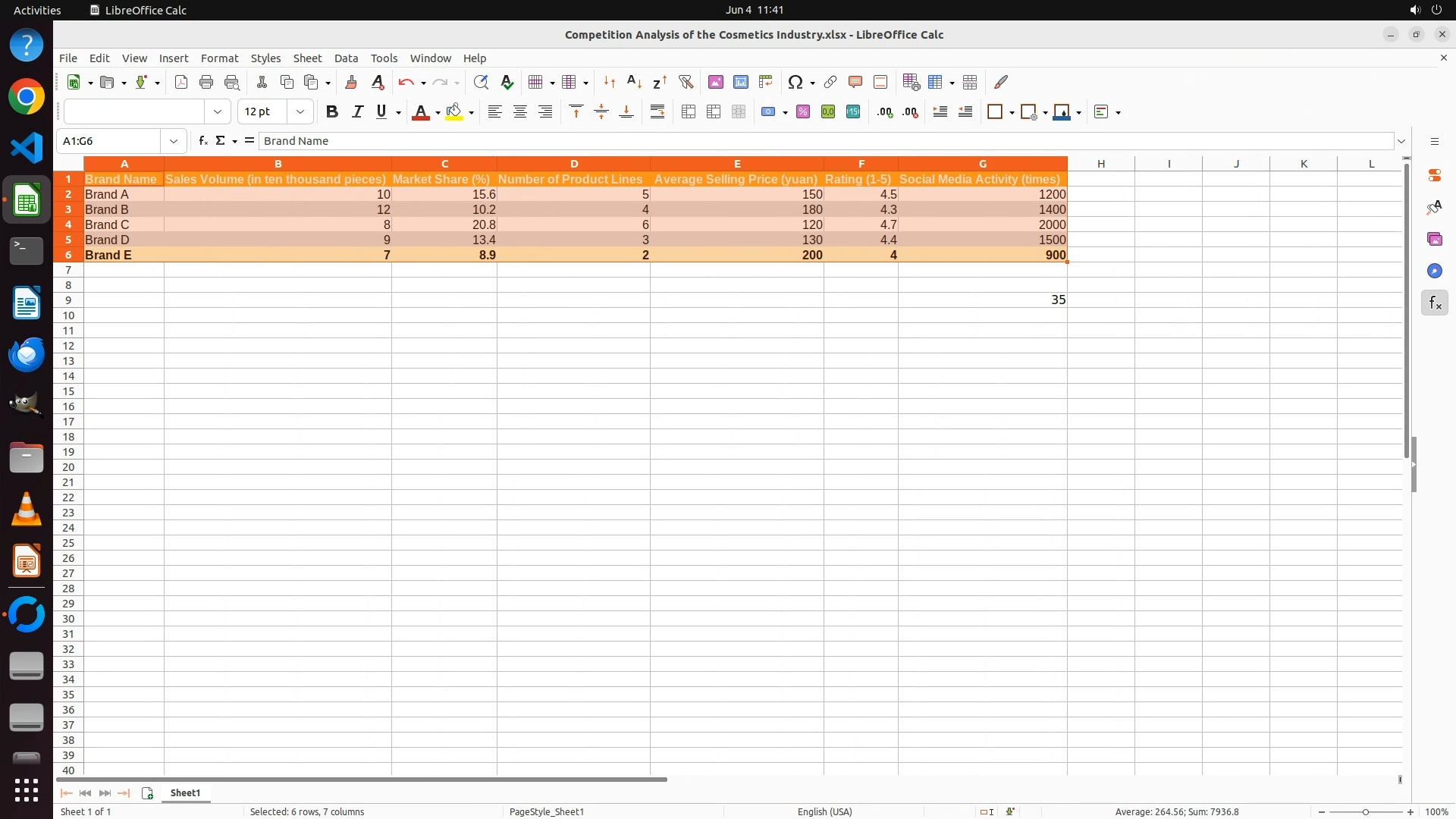The image size is (1456, 819).
Task: Click the Clone Formatting paintbrush icon
Action: point(351,82)
